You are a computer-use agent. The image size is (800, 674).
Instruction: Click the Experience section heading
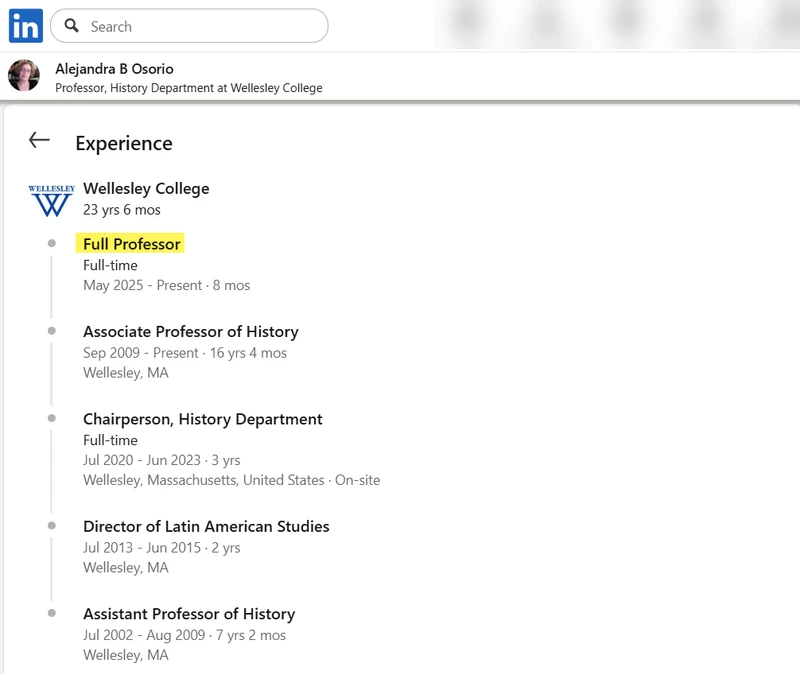[x=124, y=143]
